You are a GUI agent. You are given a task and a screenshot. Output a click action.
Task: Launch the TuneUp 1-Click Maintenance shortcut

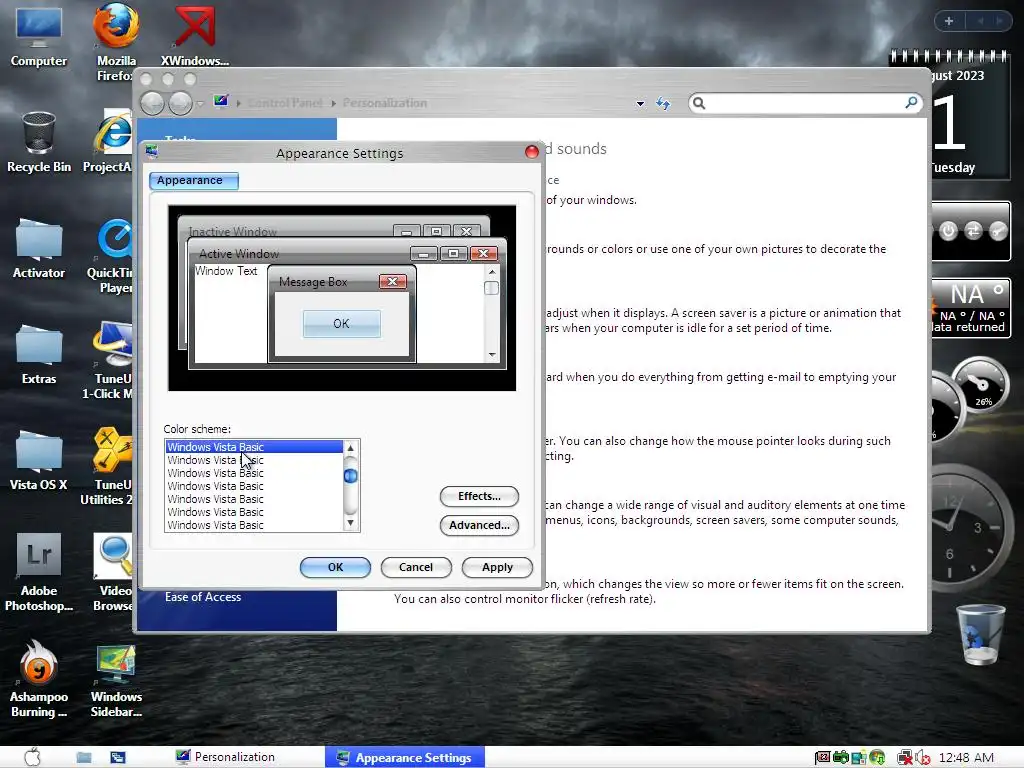point(108,361)
